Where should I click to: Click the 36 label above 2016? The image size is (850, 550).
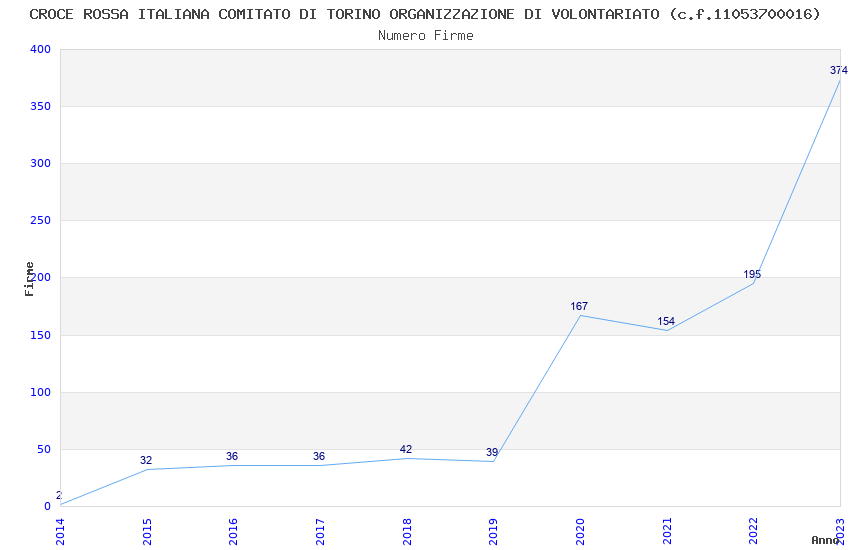[x=232, y=456]
